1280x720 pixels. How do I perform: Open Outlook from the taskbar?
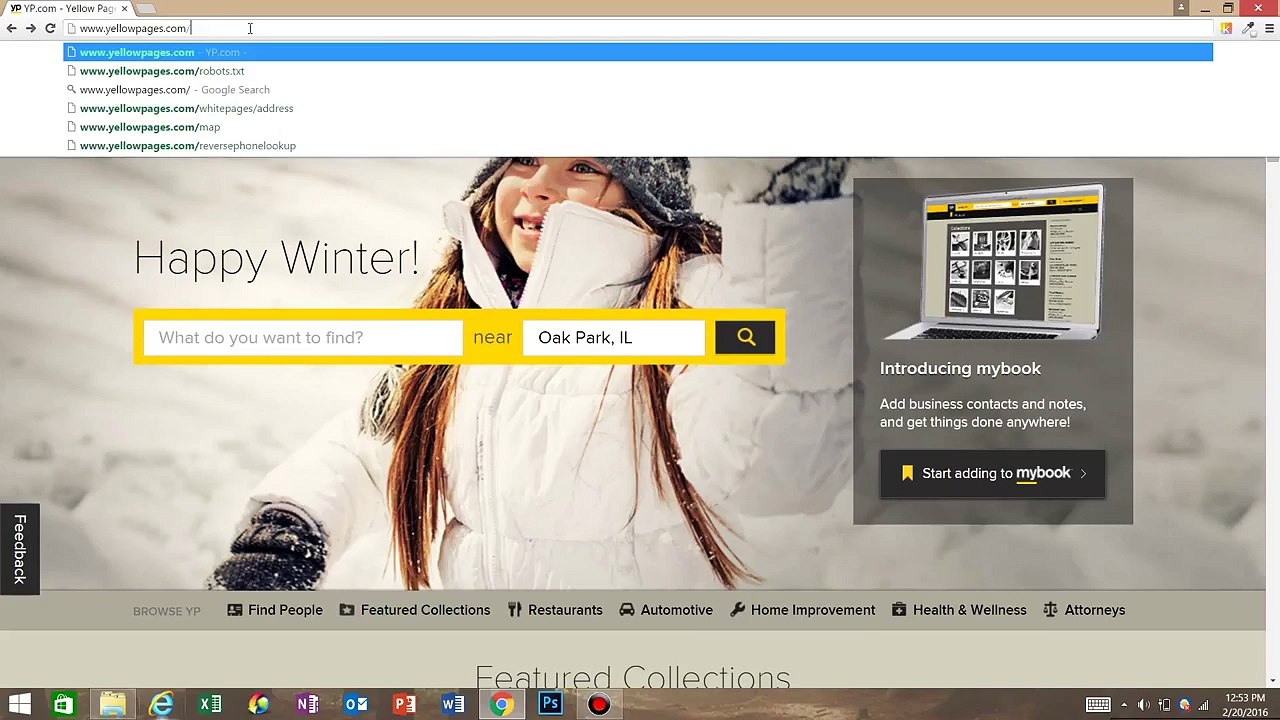coord(356,705)
